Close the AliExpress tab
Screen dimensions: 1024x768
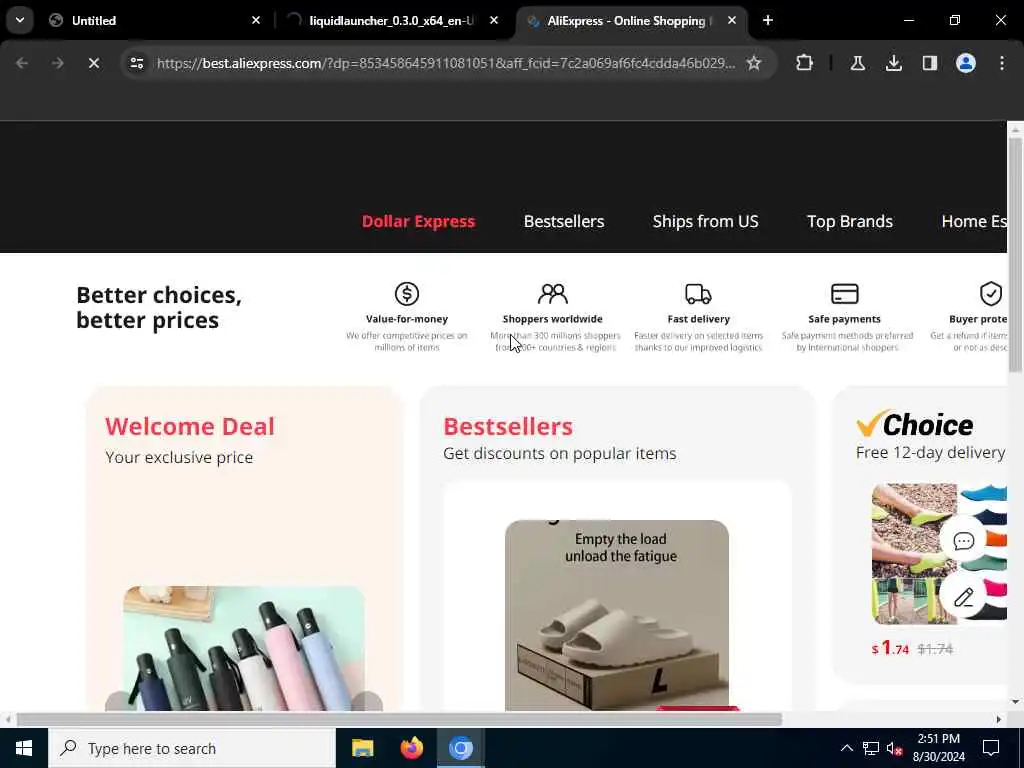click(x=731, y=21)
